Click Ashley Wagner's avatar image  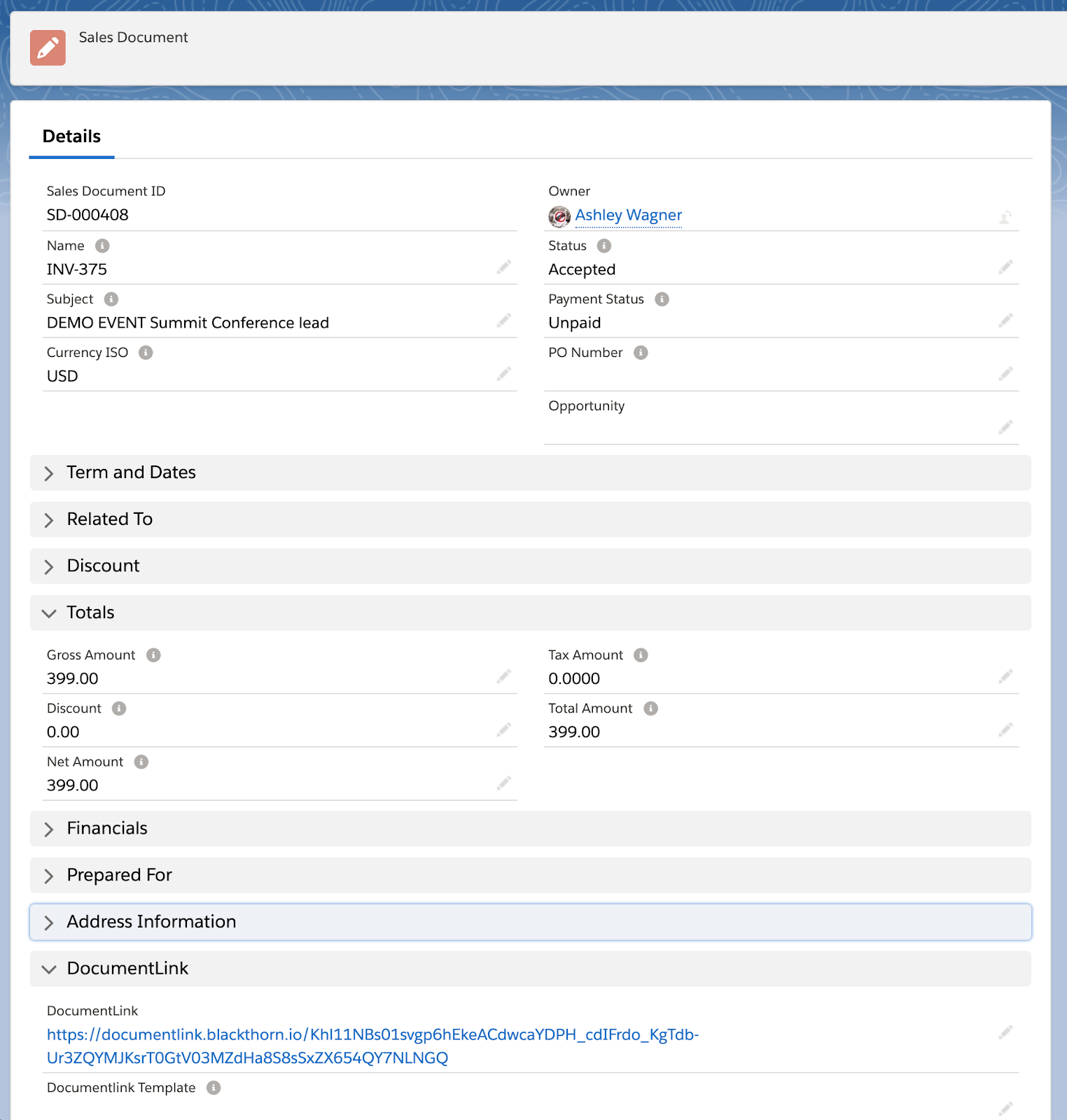pos(559,216)
